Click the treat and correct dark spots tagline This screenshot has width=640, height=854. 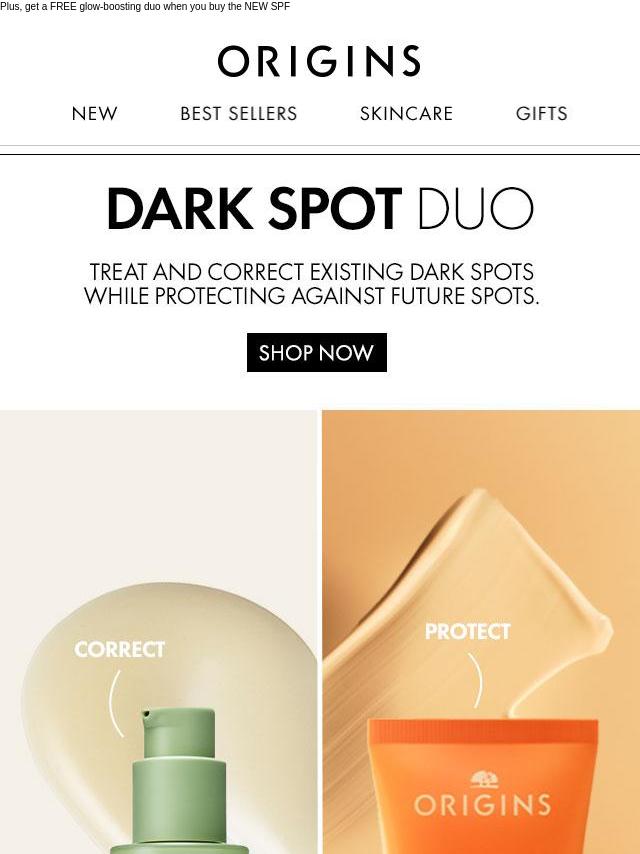[x=312, y=284]
